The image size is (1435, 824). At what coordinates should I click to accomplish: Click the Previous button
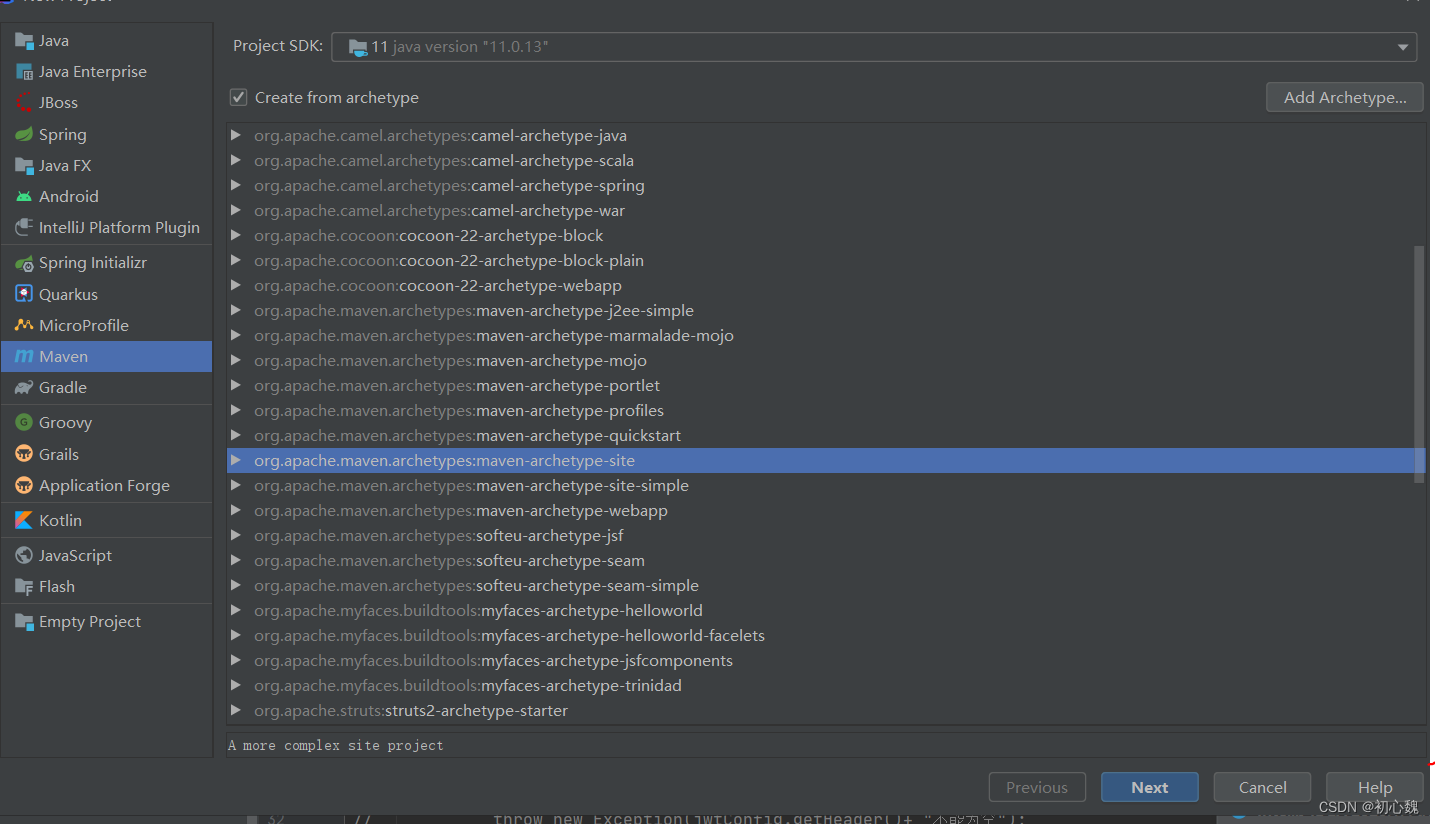point(1037,787)
